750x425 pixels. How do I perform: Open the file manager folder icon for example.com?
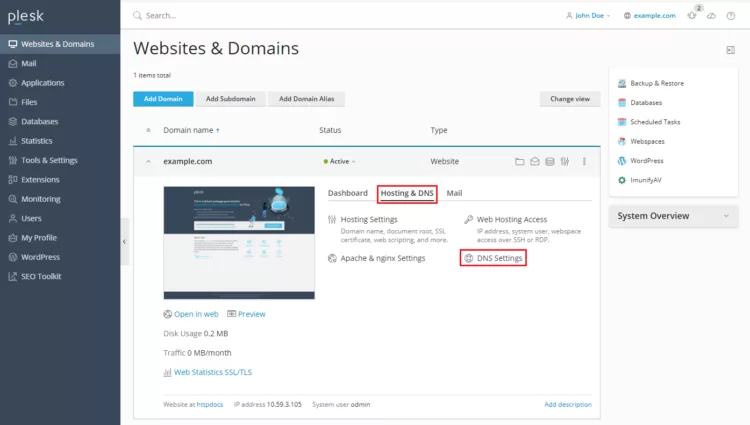click(x=519, y=161)
